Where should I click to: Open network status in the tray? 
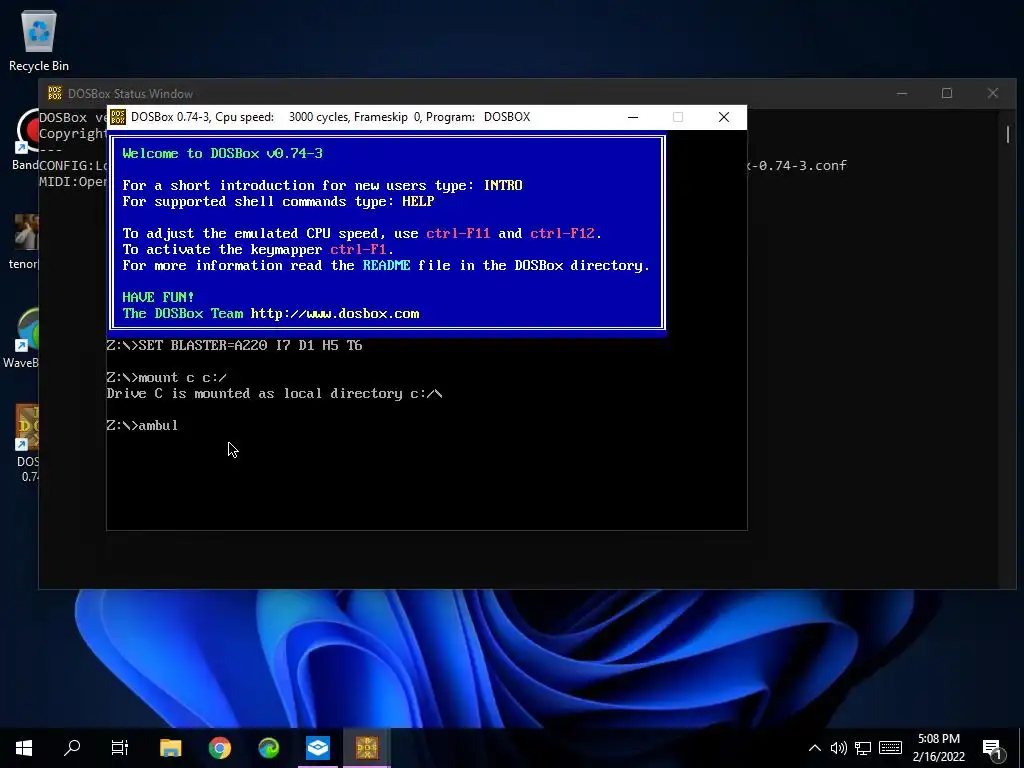pyautogui.click(x=863, y=748)
